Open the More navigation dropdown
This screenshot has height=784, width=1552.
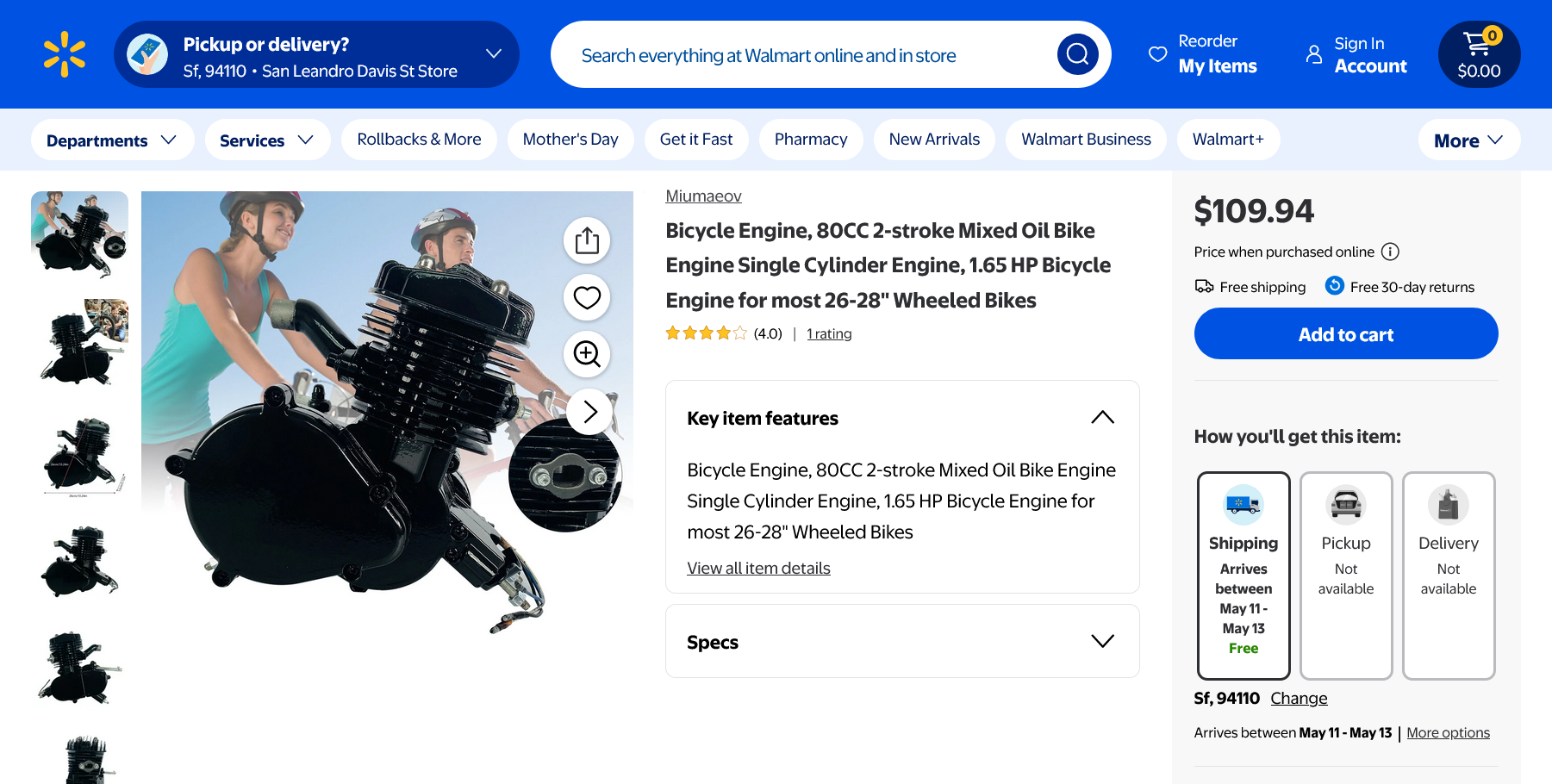click(1468, 140)
